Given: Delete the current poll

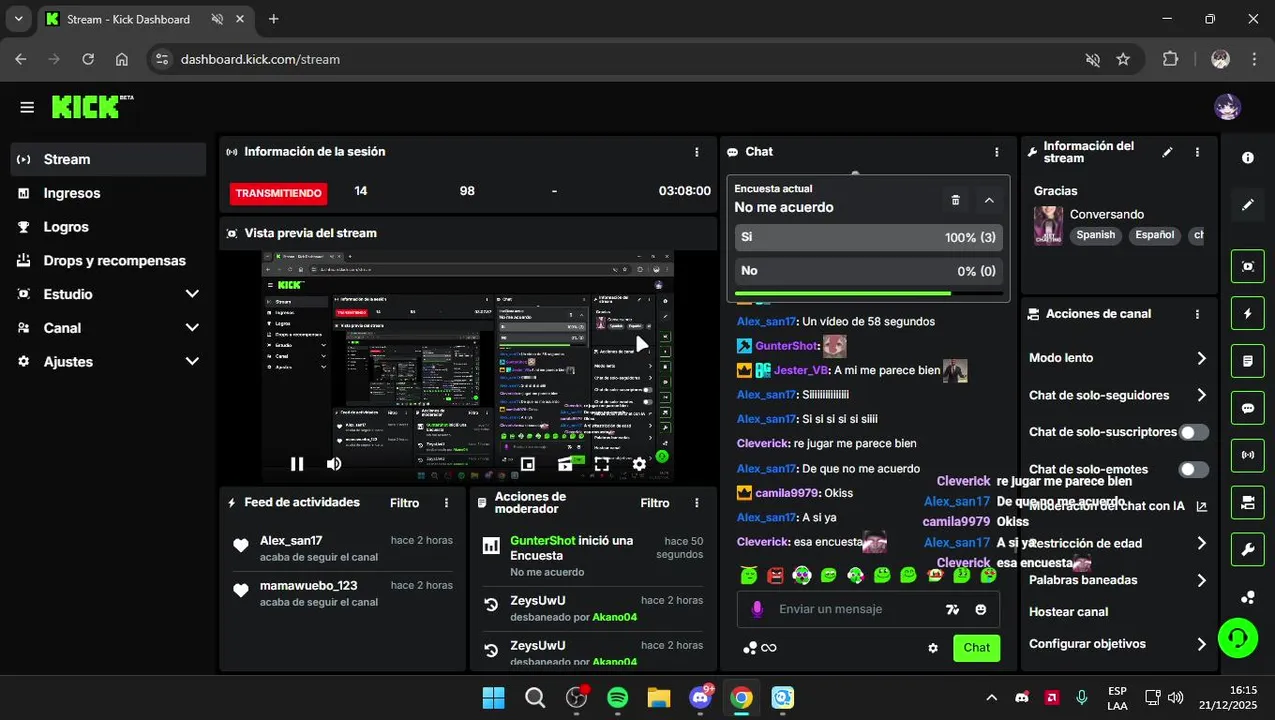Looking at the screenshot, I should 955,200.
